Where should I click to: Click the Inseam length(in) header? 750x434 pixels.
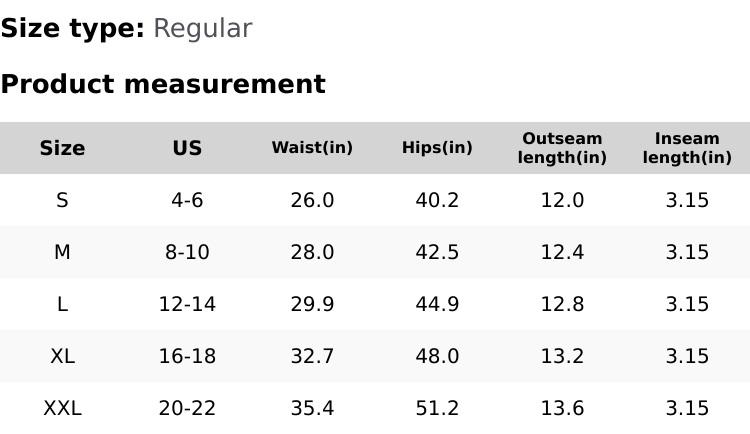point(687,148)
